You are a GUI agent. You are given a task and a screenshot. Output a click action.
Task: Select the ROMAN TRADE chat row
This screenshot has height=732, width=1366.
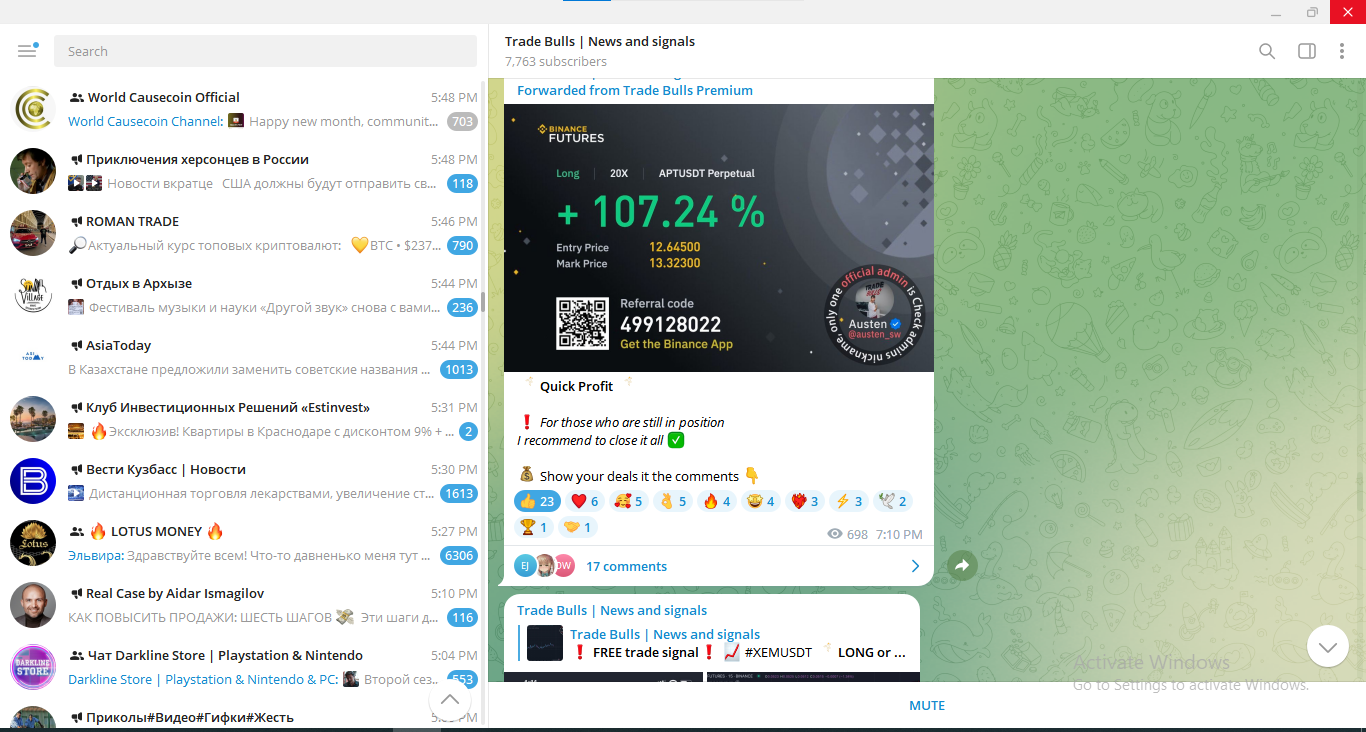(244, 233)
